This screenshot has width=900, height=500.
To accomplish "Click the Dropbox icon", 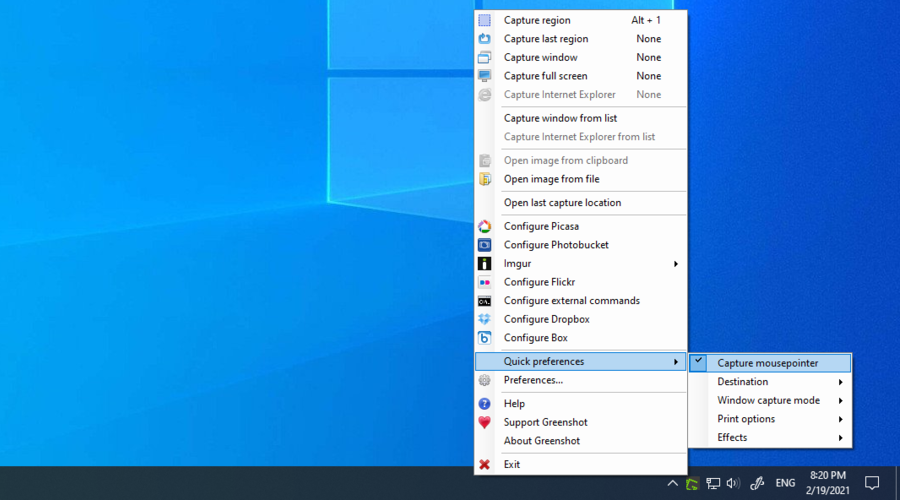I will (x=484, y=319).
